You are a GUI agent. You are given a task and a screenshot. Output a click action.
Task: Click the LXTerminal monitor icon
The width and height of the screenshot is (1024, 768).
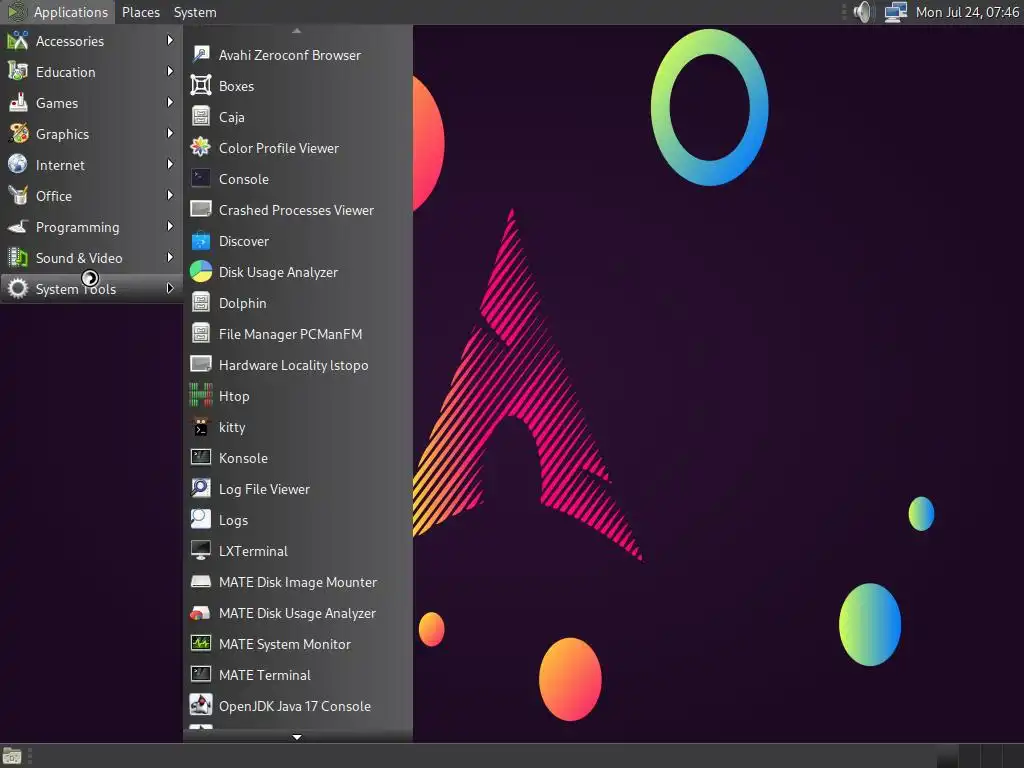[200, 551]
